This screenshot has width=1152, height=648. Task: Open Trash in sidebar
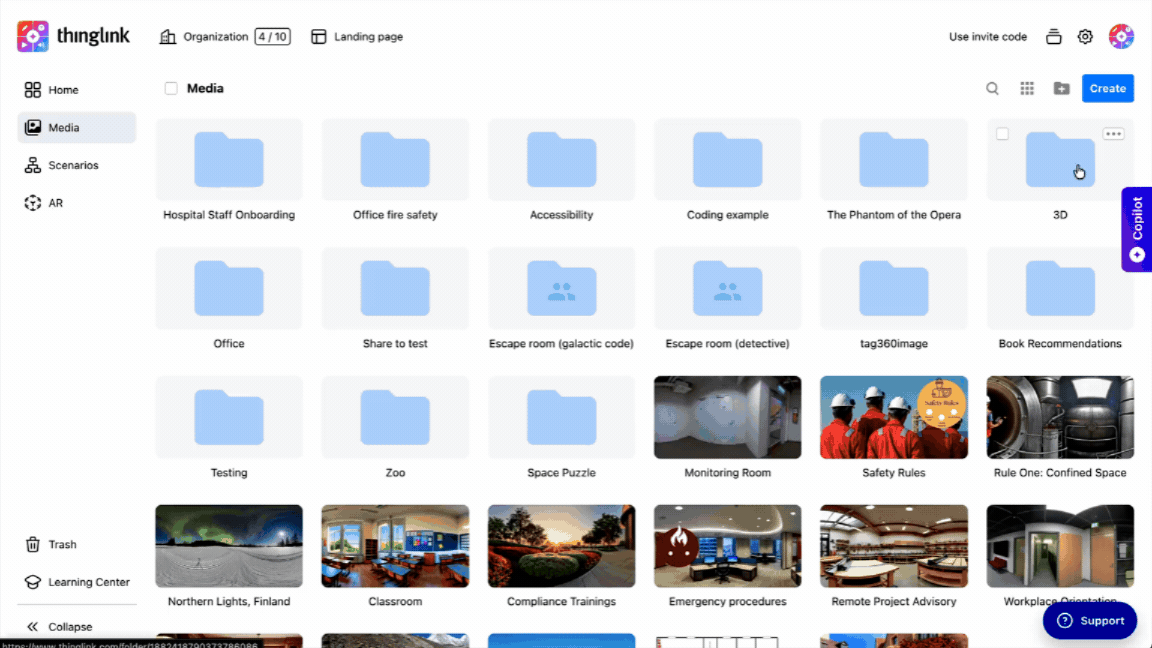point(76,544)
